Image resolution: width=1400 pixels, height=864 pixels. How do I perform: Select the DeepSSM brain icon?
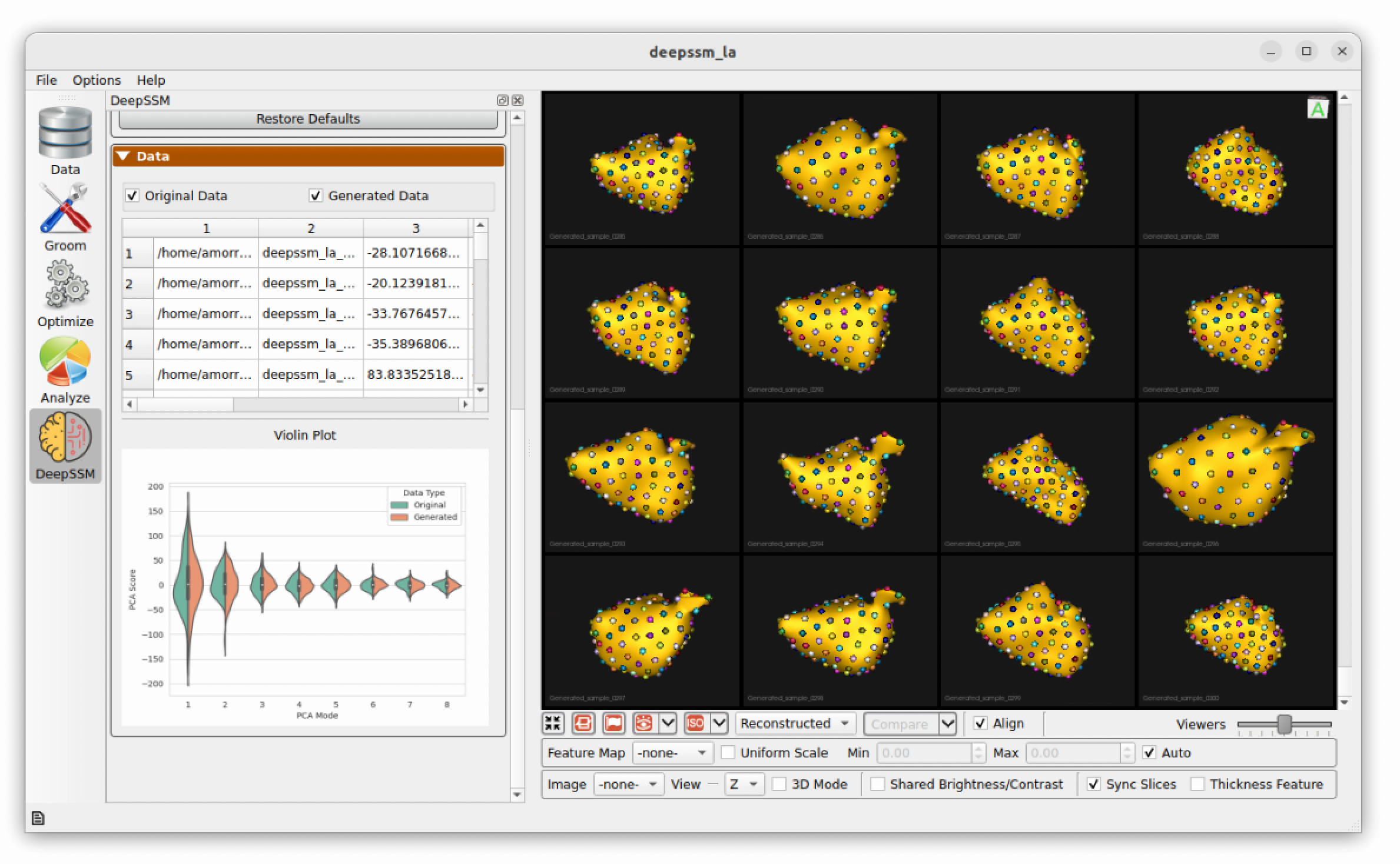click(65, 446)
